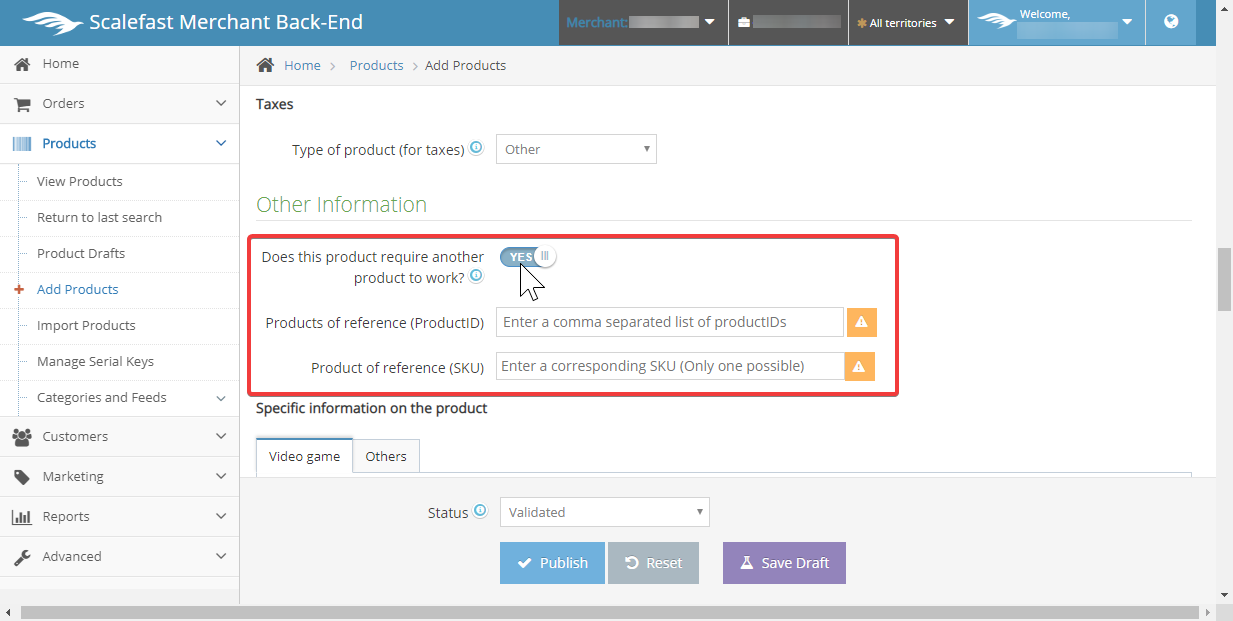Open the Type of product dropdown
This screenshot has width=1233, height=621.
click(576, 149)
